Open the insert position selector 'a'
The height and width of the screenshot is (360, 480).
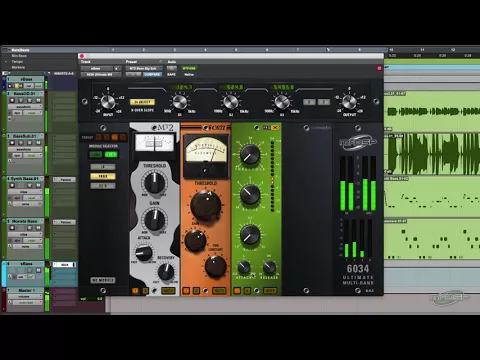click(x=117, y=68)
